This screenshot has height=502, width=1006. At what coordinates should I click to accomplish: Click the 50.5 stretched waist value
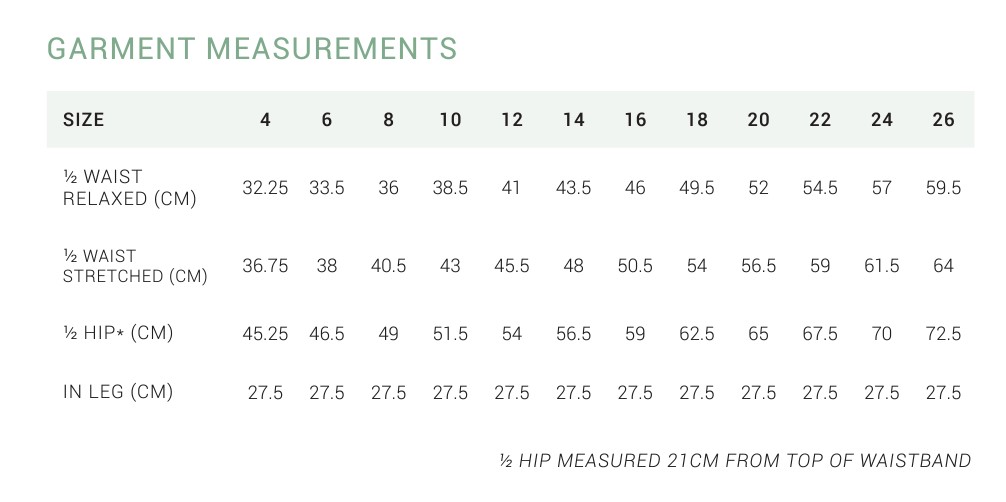coord(635,266)
